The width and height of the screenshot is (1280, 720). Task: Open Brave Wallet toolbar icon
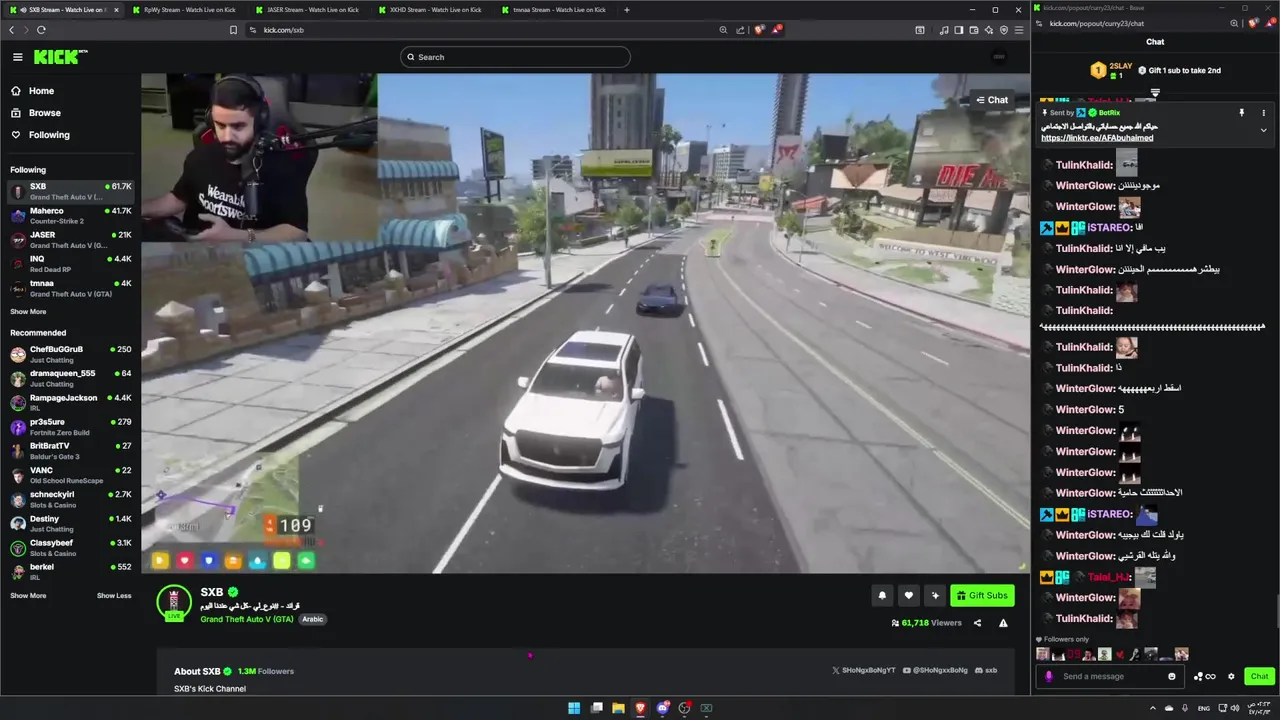[973, 30]
